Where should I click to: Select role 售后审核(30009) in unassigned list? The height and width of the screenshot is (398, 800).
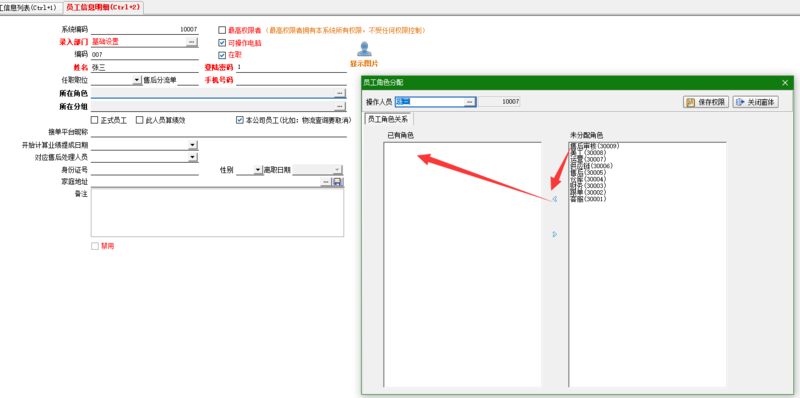coord(594,146)
